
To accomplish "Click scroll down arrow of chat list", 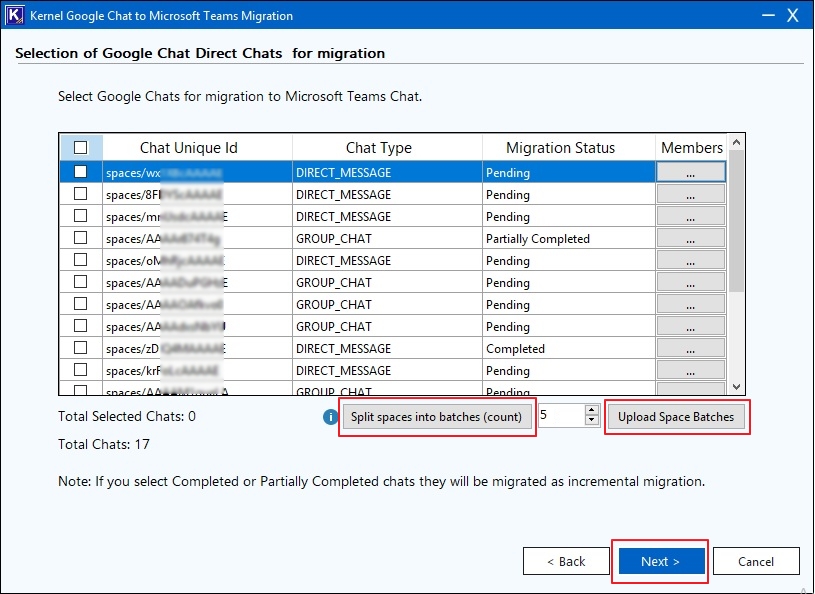I will point(736,387).
